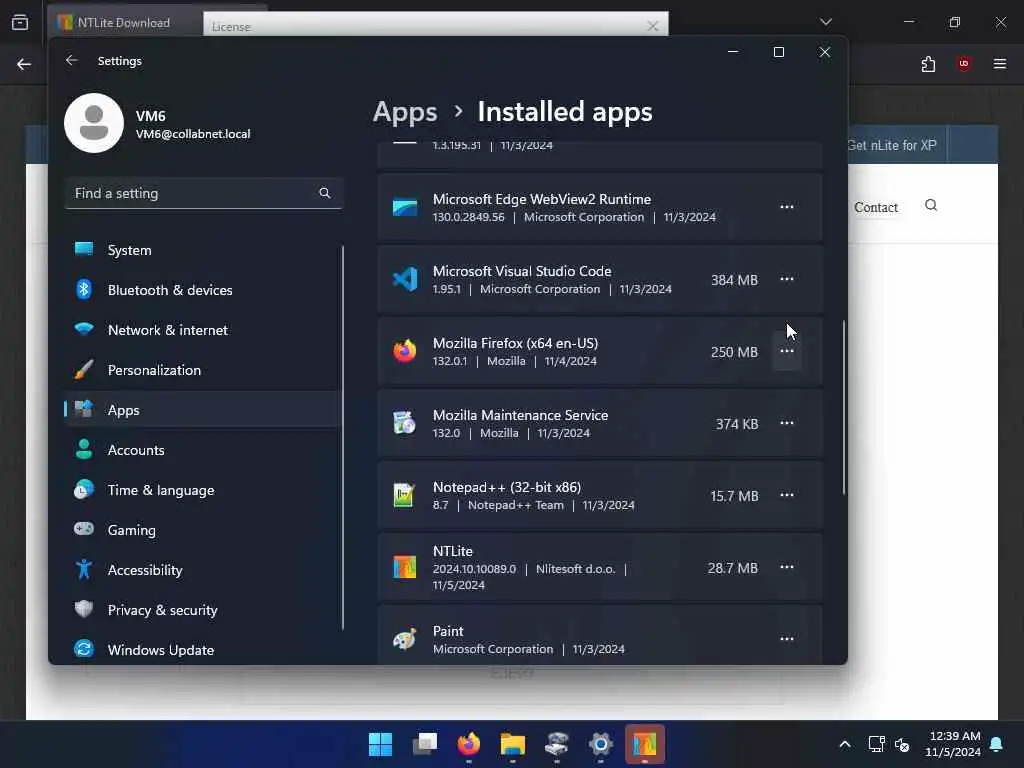Open more options for NTLite
The image size is (1024, 768).
click(x=787, y=567)
